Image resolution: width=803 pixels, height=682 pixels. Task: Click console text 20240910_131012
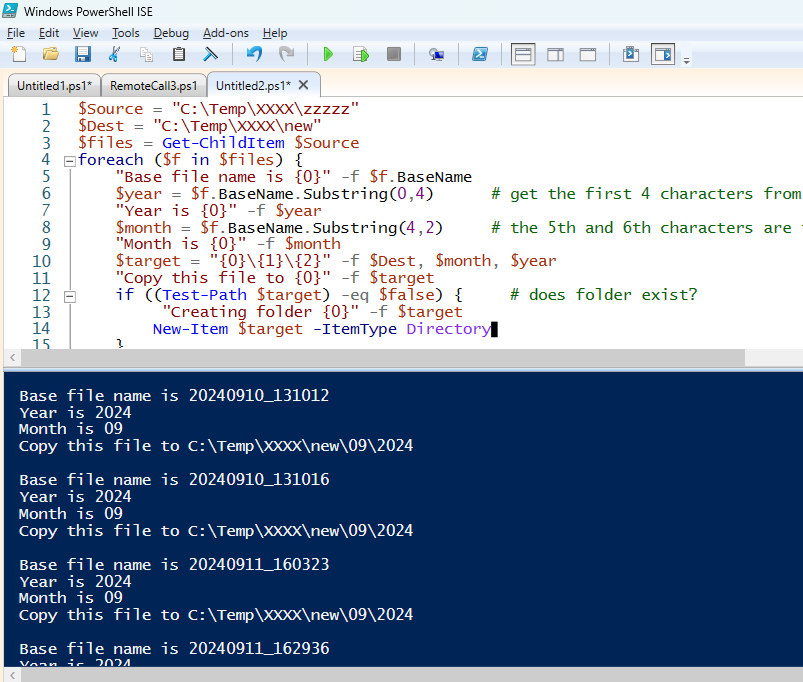[x=259, y=396]
